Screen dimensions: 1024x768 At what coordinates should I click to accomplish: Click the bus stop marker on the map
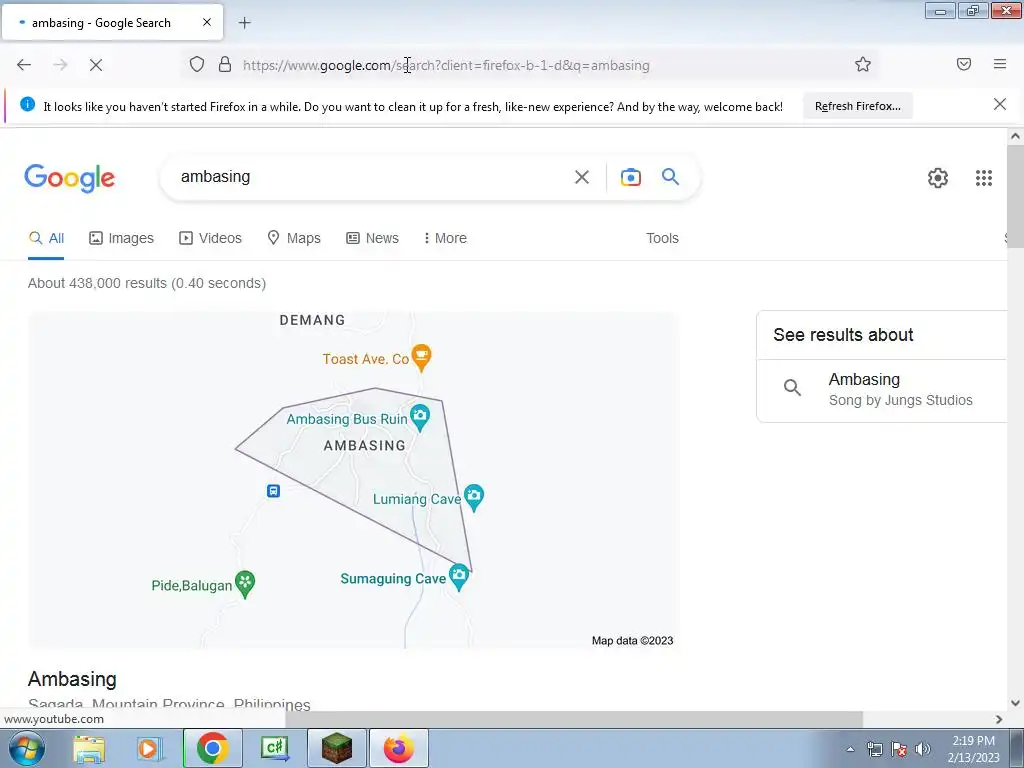pos(273,491)
